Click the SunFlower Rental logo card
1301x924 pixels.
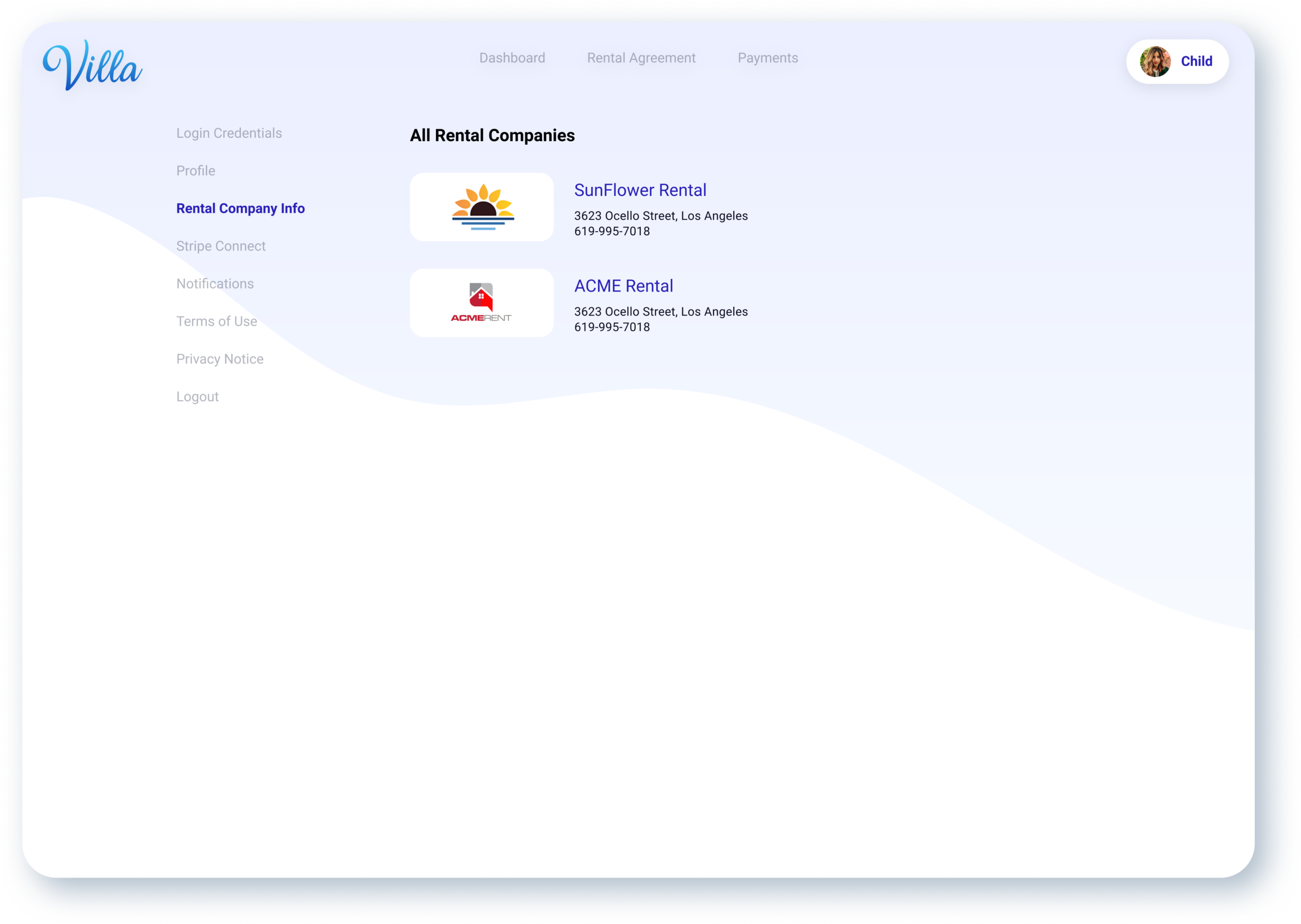(x=481, y=207)
